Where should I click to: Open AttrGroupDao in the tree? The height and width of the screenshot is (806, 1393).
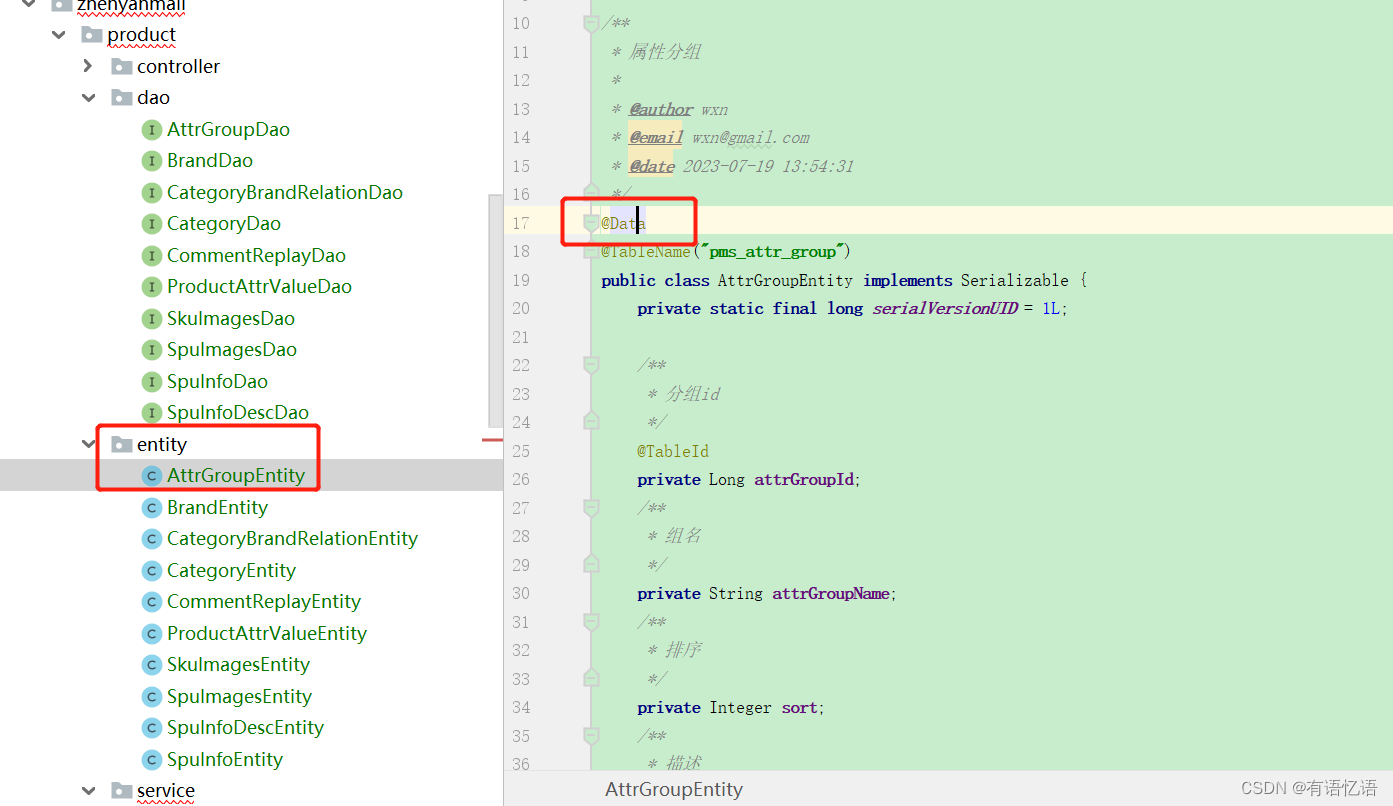pyautogui.click(x=228, y=130)
